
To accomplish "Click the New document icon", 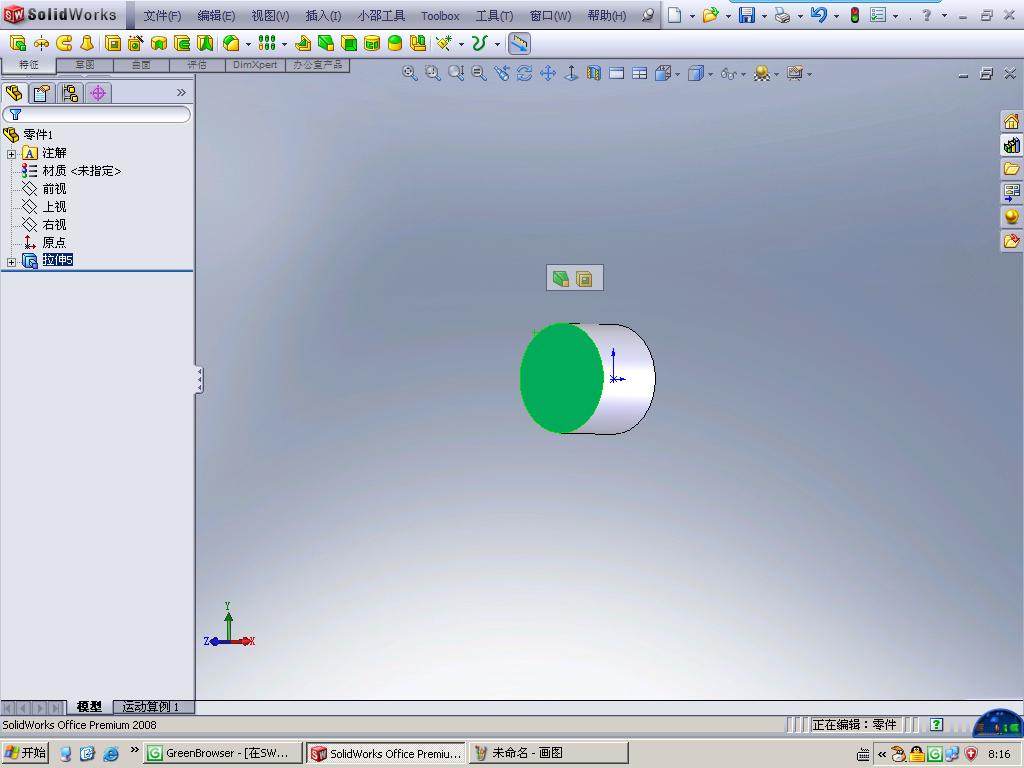I will tap(674, 15).
